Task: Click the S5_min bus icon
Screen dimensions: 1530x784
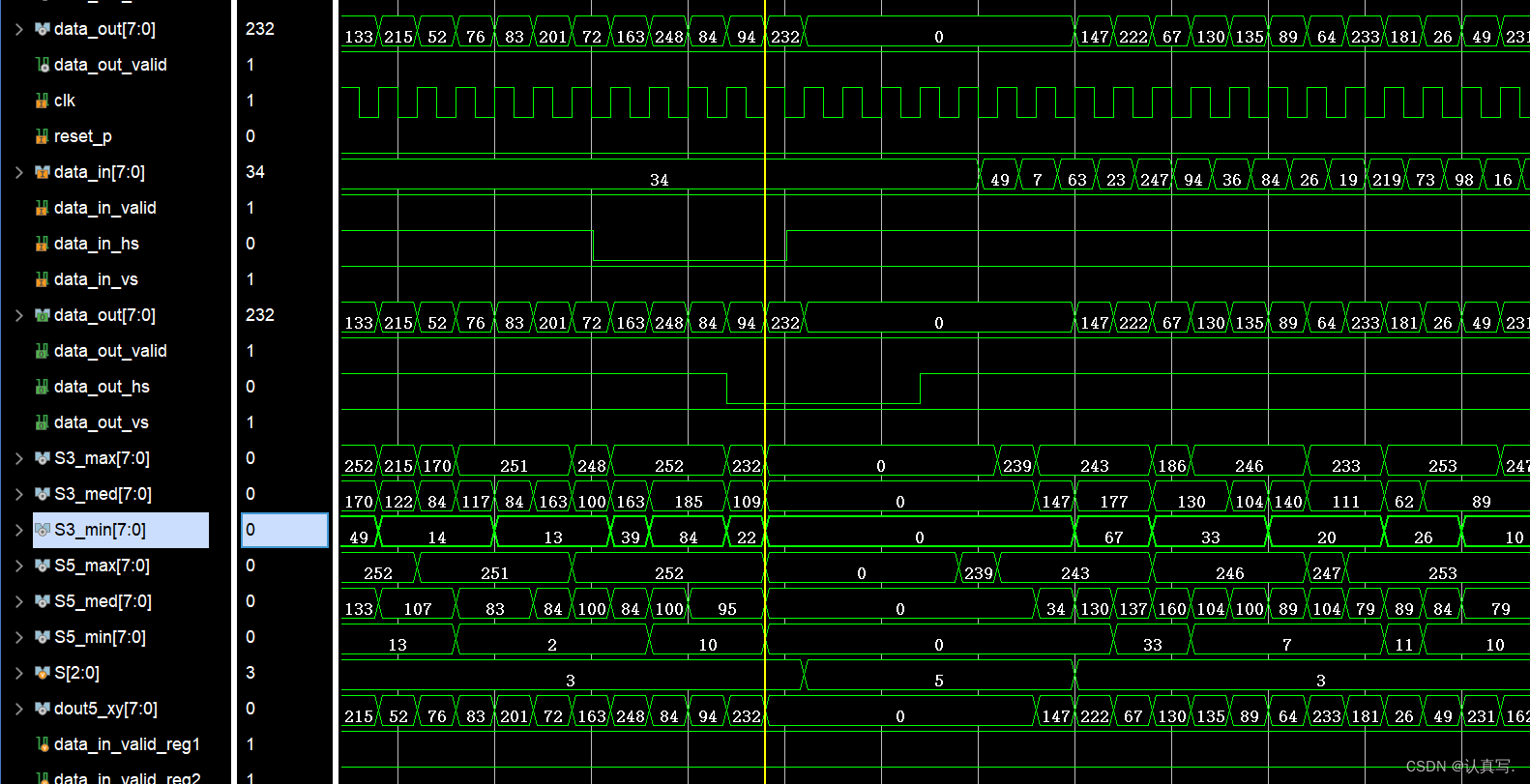Action: [x=42, y=637]
